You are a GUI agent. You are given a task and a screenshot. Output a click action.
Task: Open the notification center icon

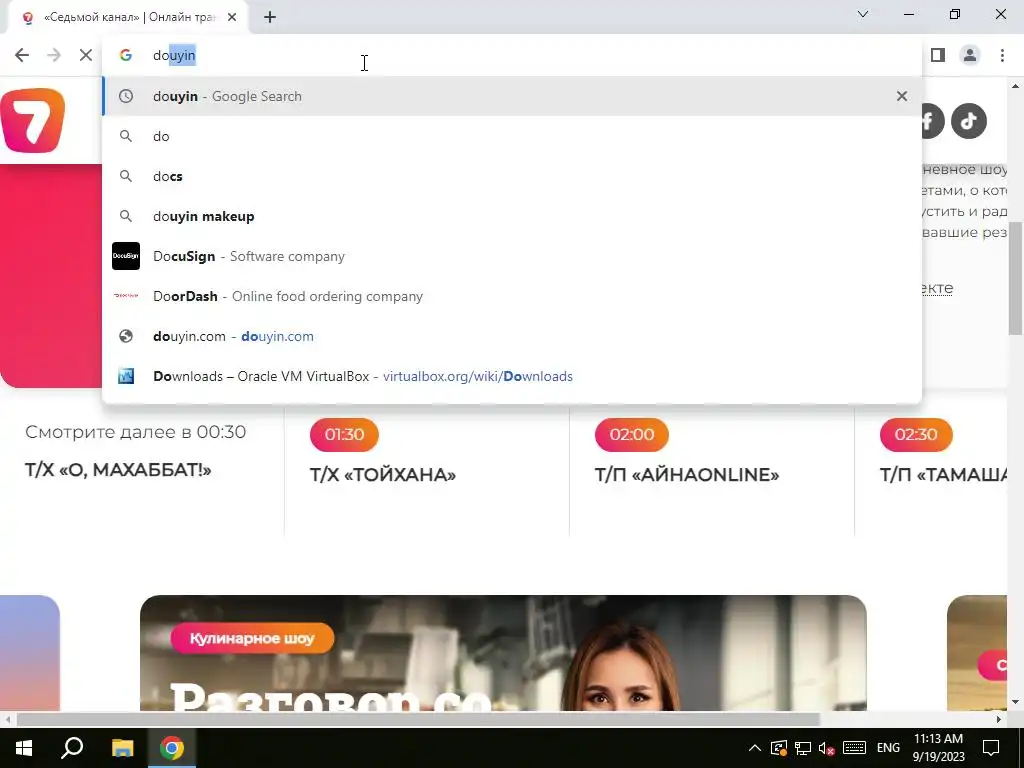tap(991, 748)
